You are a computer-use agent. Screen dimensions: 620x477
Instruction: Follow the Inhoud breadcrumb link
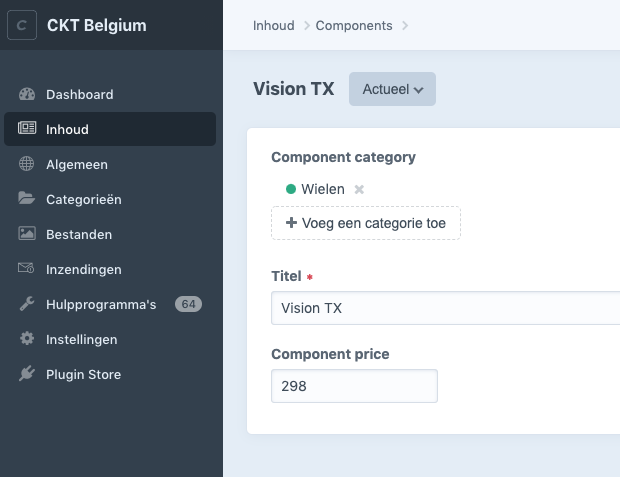(x=274, y=25)
